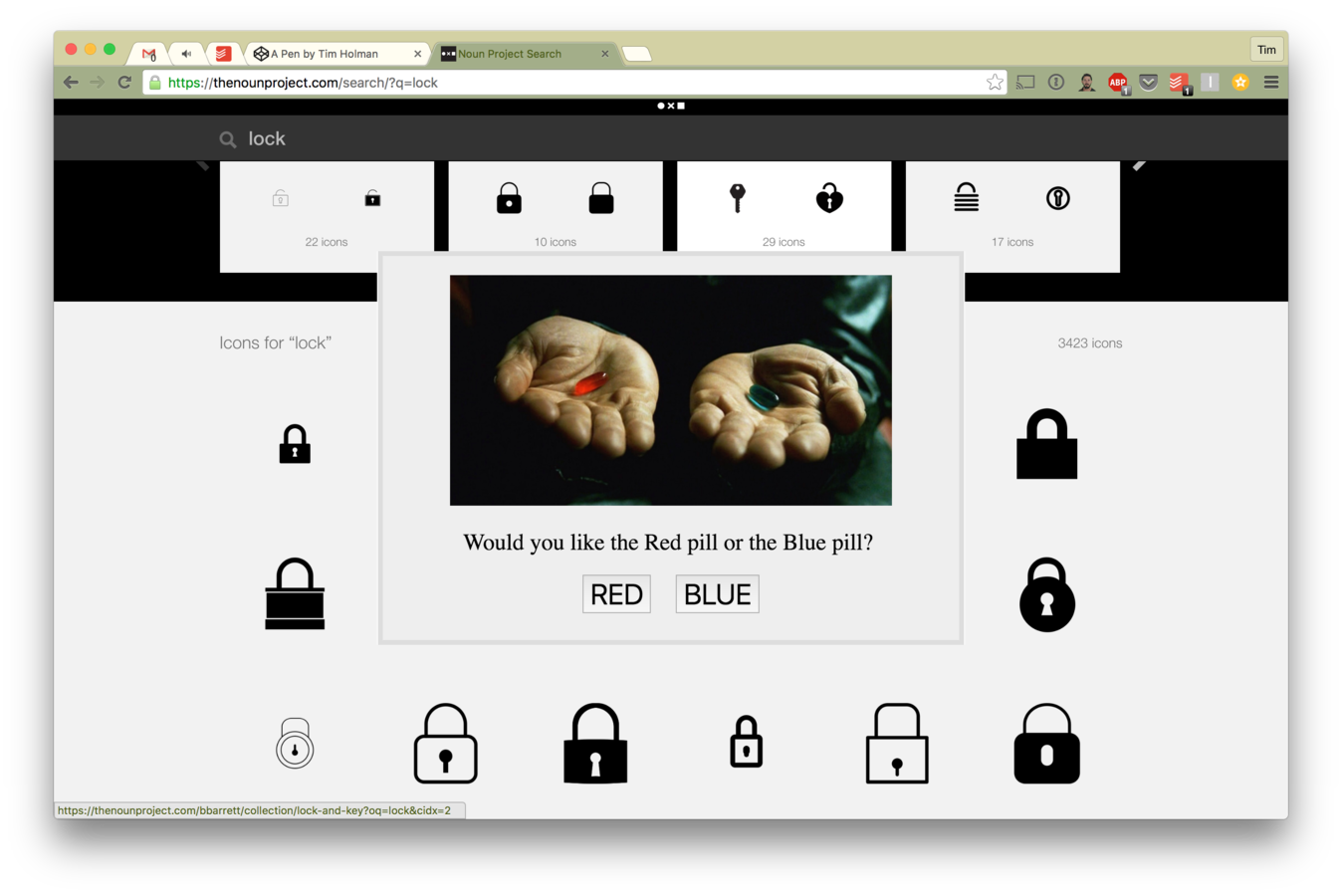The width and height of the screenshot is (1342, 896).
Task: Click the red and blue pills image
Action: pyautogui.click(x=671, y=390)
